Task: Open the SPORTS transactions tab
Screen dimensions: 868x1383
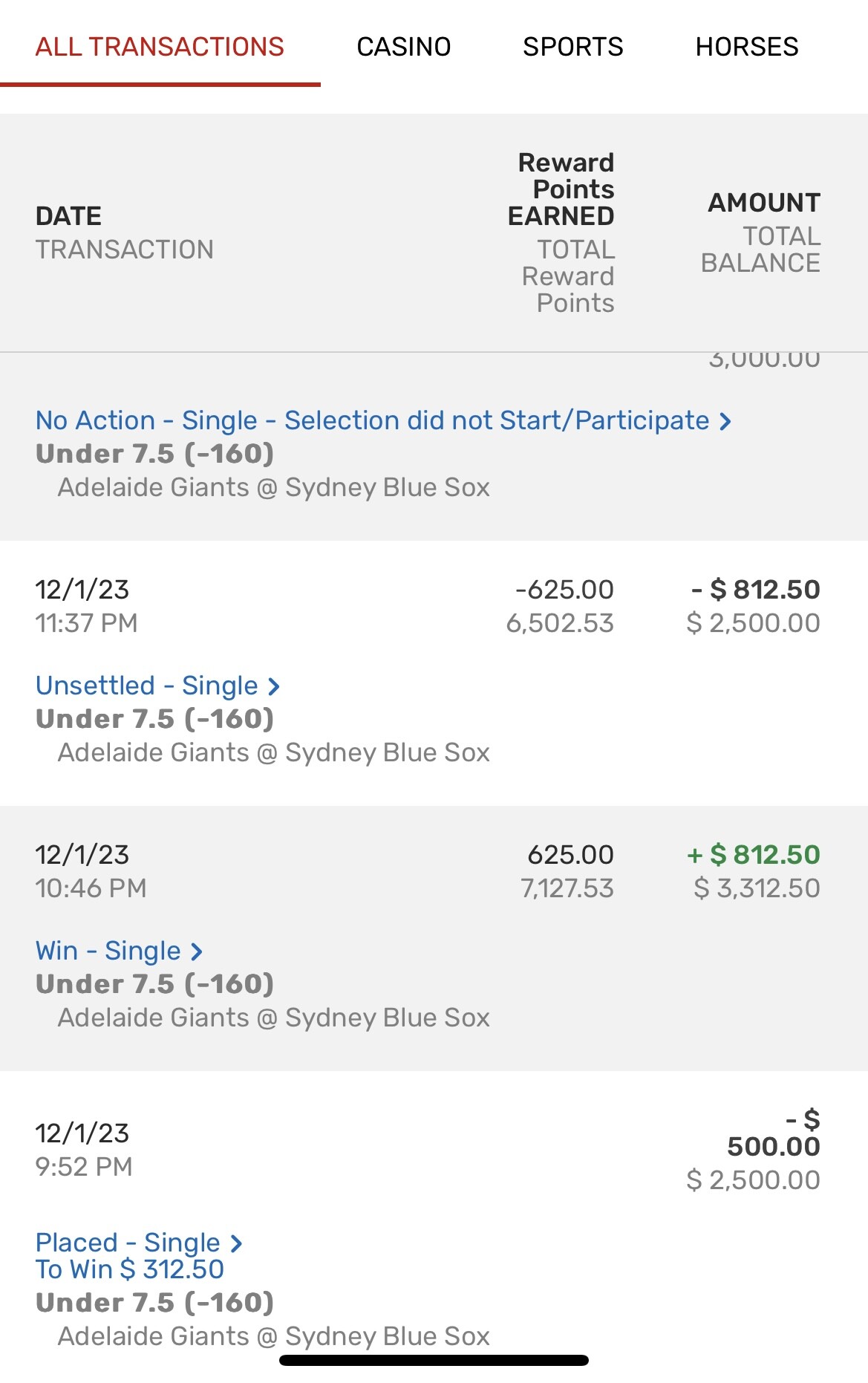Action: [x=572, y=47]
